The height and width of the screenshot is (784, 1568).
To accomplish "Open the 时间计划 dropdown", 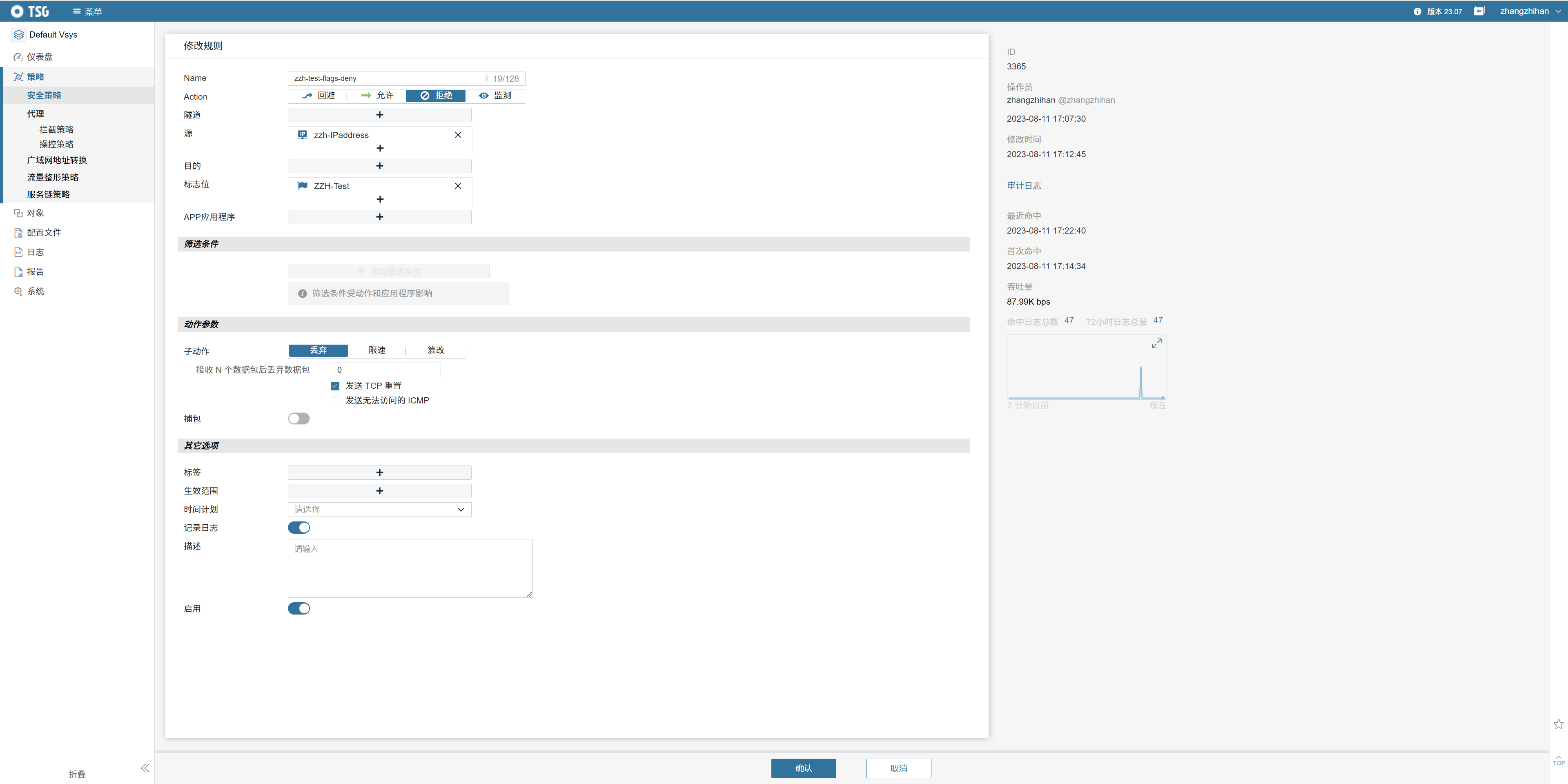I will pyautogui.click(x=379, y=510).
